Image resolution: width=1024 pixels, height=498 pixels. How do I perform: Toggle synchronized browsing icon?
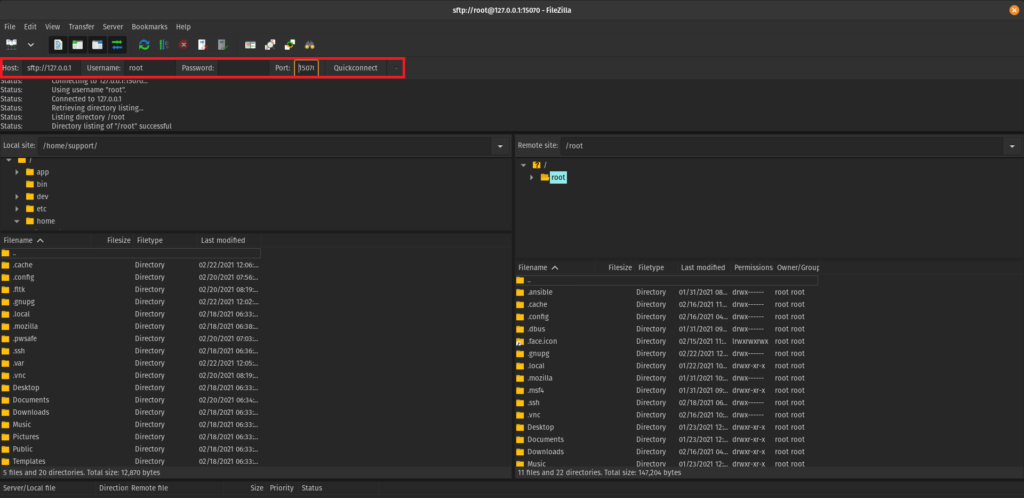pyautogui.click(x=290, y=44)
